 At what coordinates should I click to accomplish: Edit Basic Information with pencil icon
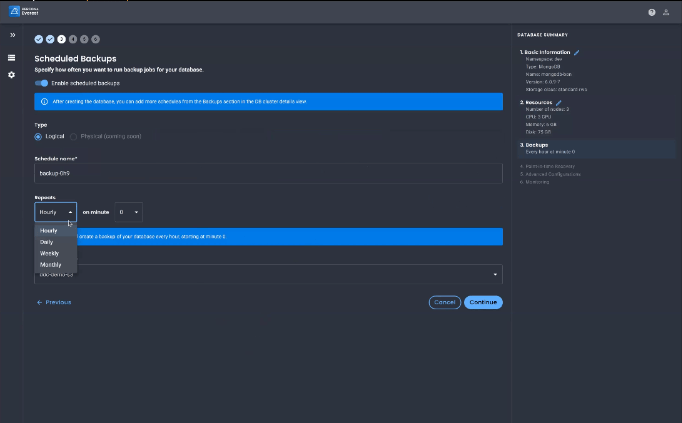pos(576,52)
